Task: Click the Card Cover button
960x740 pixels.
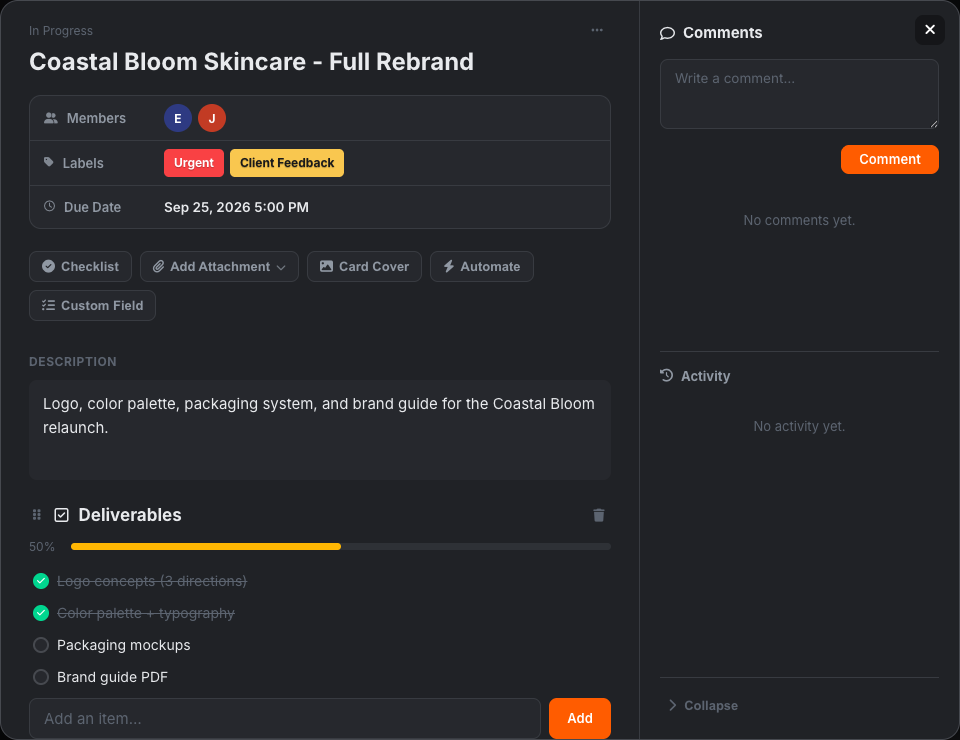Action: [364, 267]
